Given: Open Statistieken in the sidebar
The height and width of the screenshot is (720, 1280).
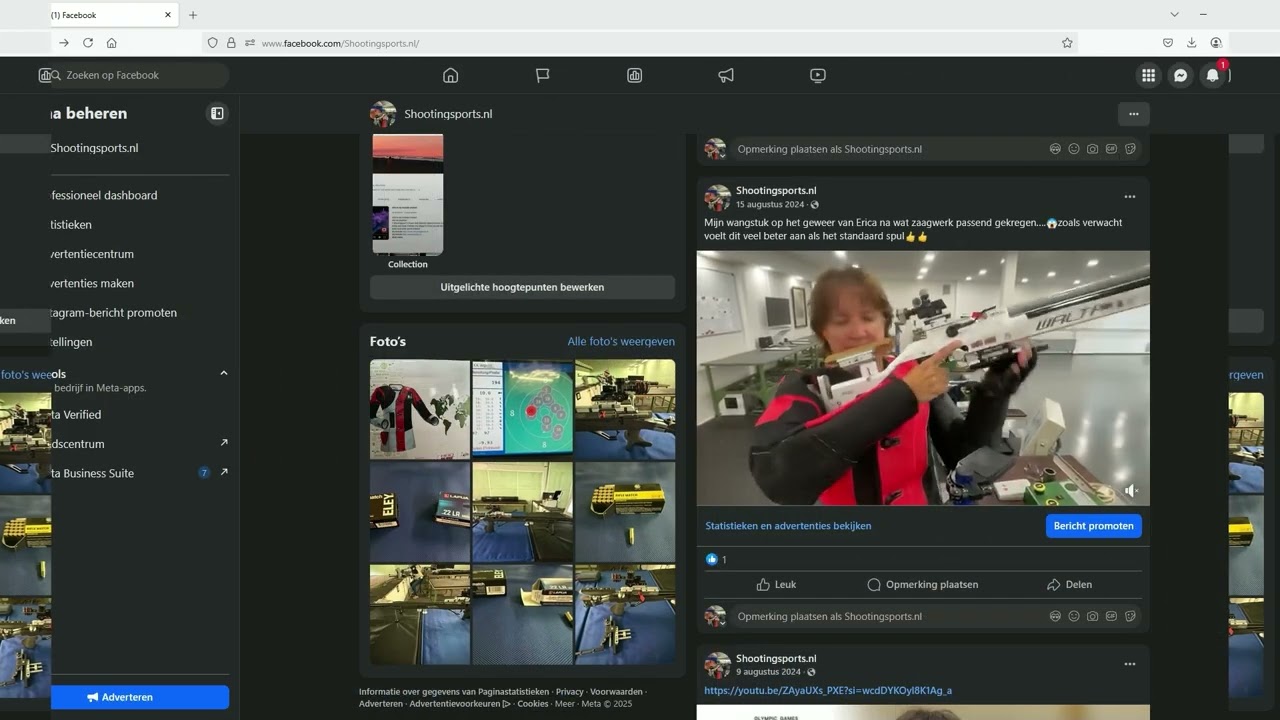Looking at the screenshot, I should (71, 225).
